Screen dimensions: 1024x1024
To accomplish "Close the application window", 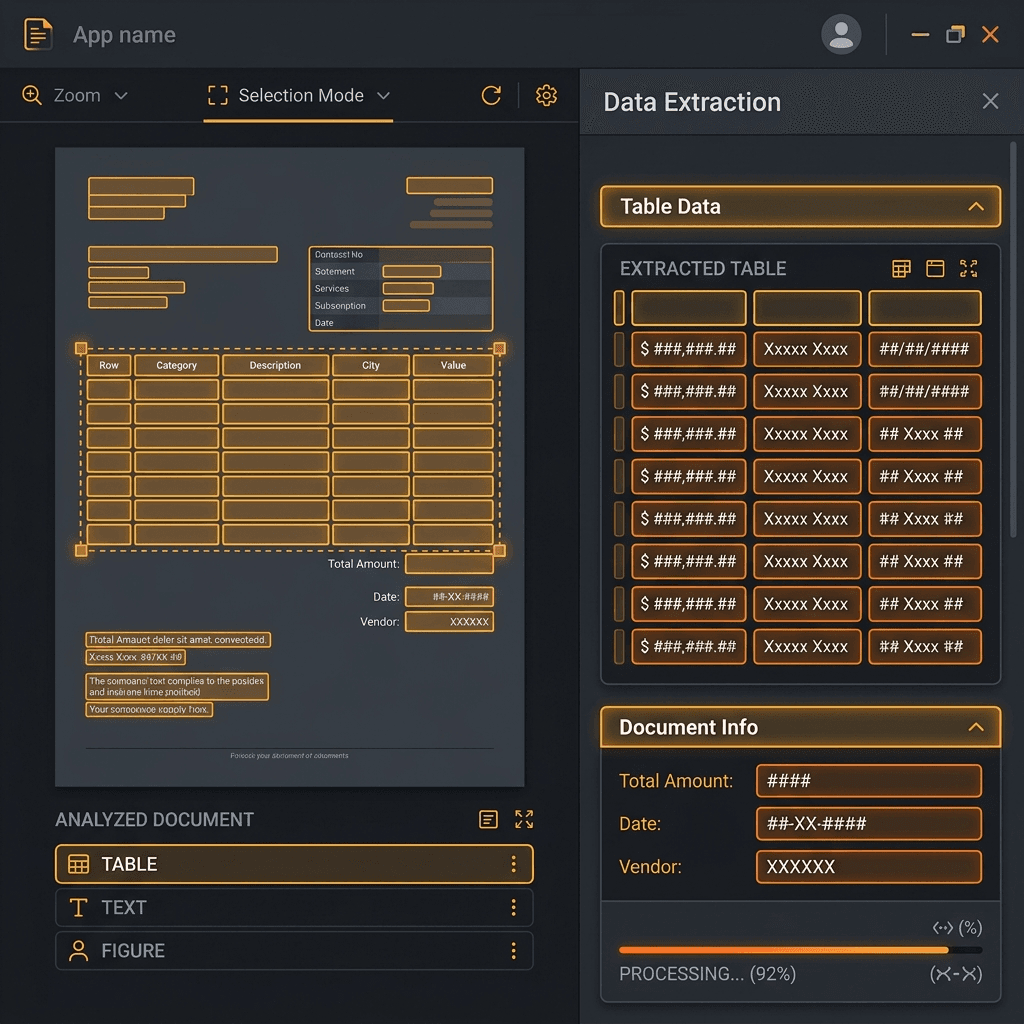I will (x=990, y=34).
